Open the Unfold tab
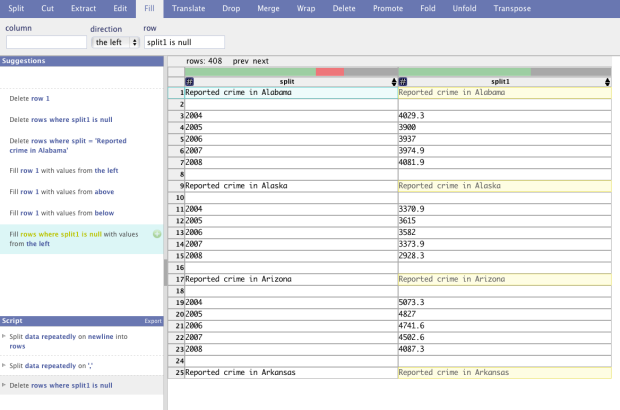 (x=464, y=8)
